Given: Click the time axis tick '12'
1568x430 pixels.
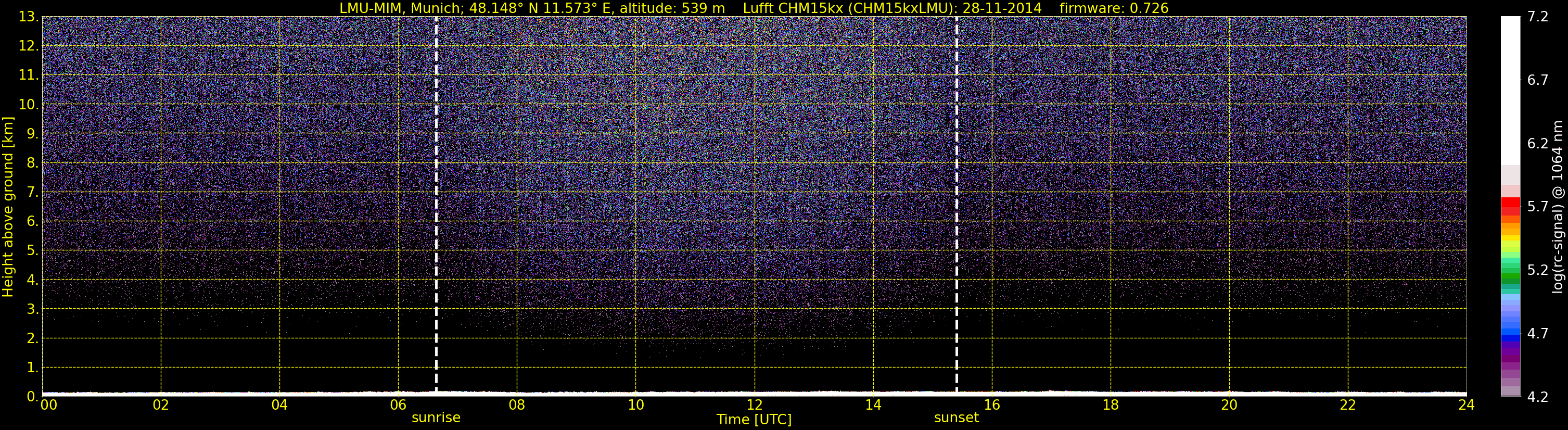Looking at the screenshot, I should pos(754,405).
